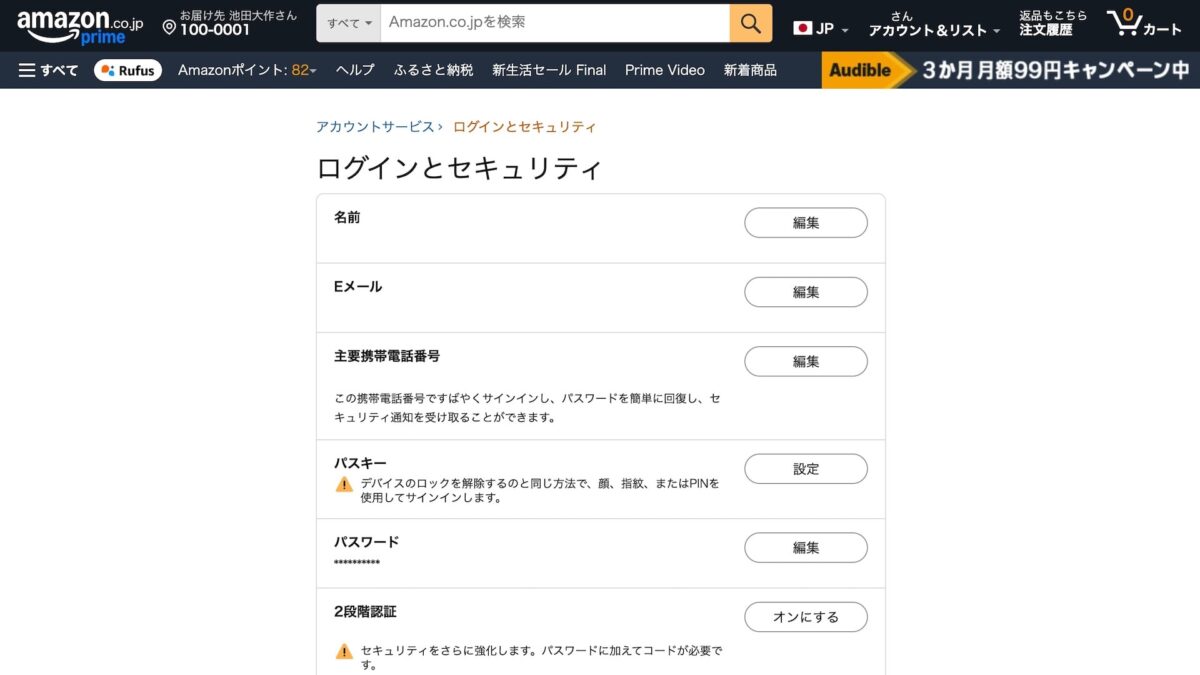
Task: Click the delivery address location pin
Action: [169, 28]
